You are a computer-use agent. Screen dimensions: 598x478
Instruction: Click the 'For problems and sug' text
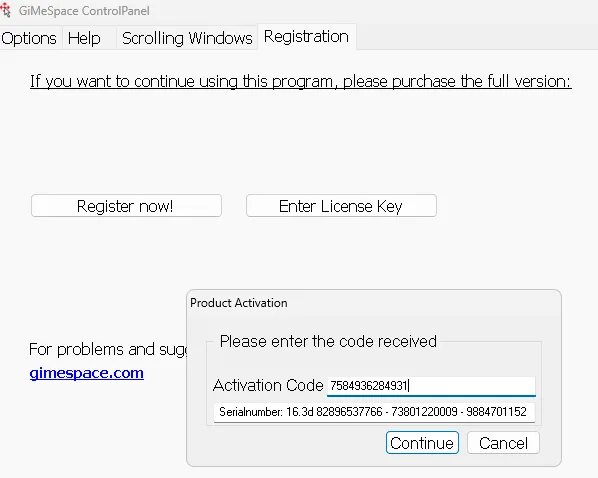108,349
